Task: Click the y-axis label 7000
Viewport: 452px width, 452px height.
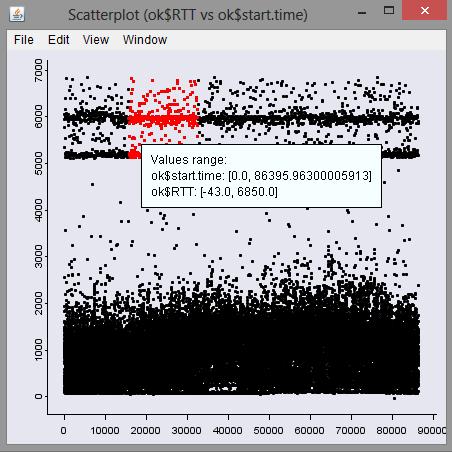Action: pos(39,70)
